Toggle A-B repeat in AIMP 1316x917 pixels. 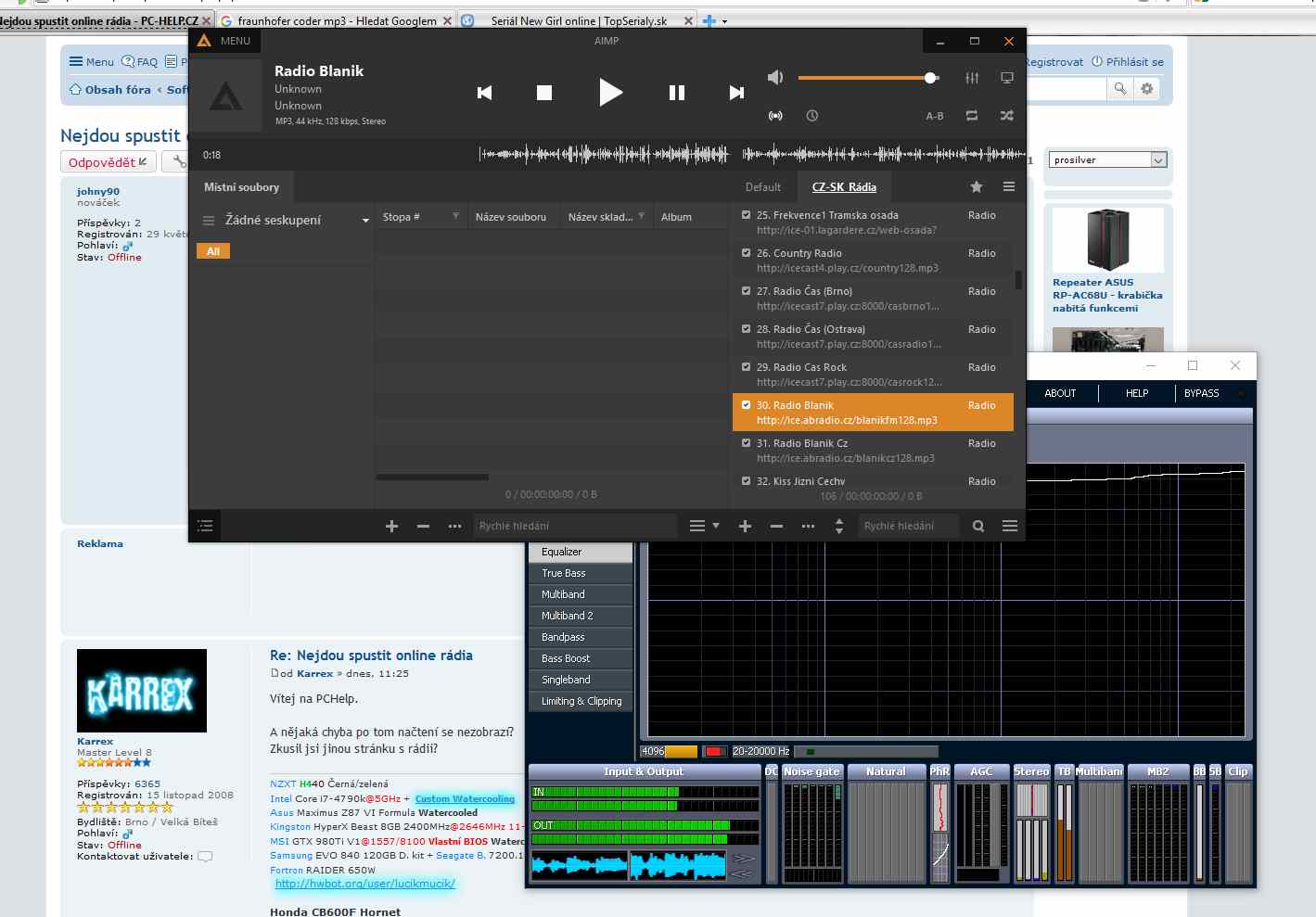pos(935,116)
